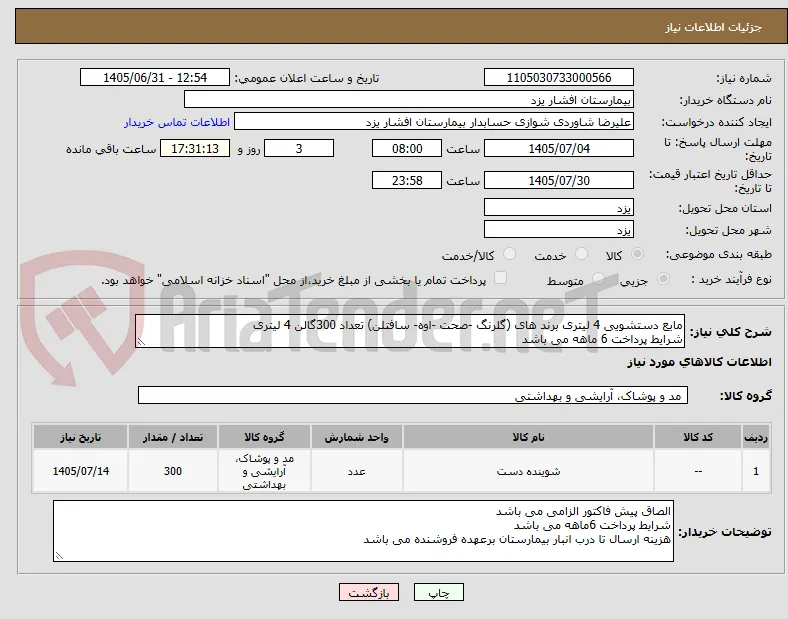Click the requester field علیرضا شاوردی شوازی
Viewport: 788px width, 619px height.
(x=434, y=122)
